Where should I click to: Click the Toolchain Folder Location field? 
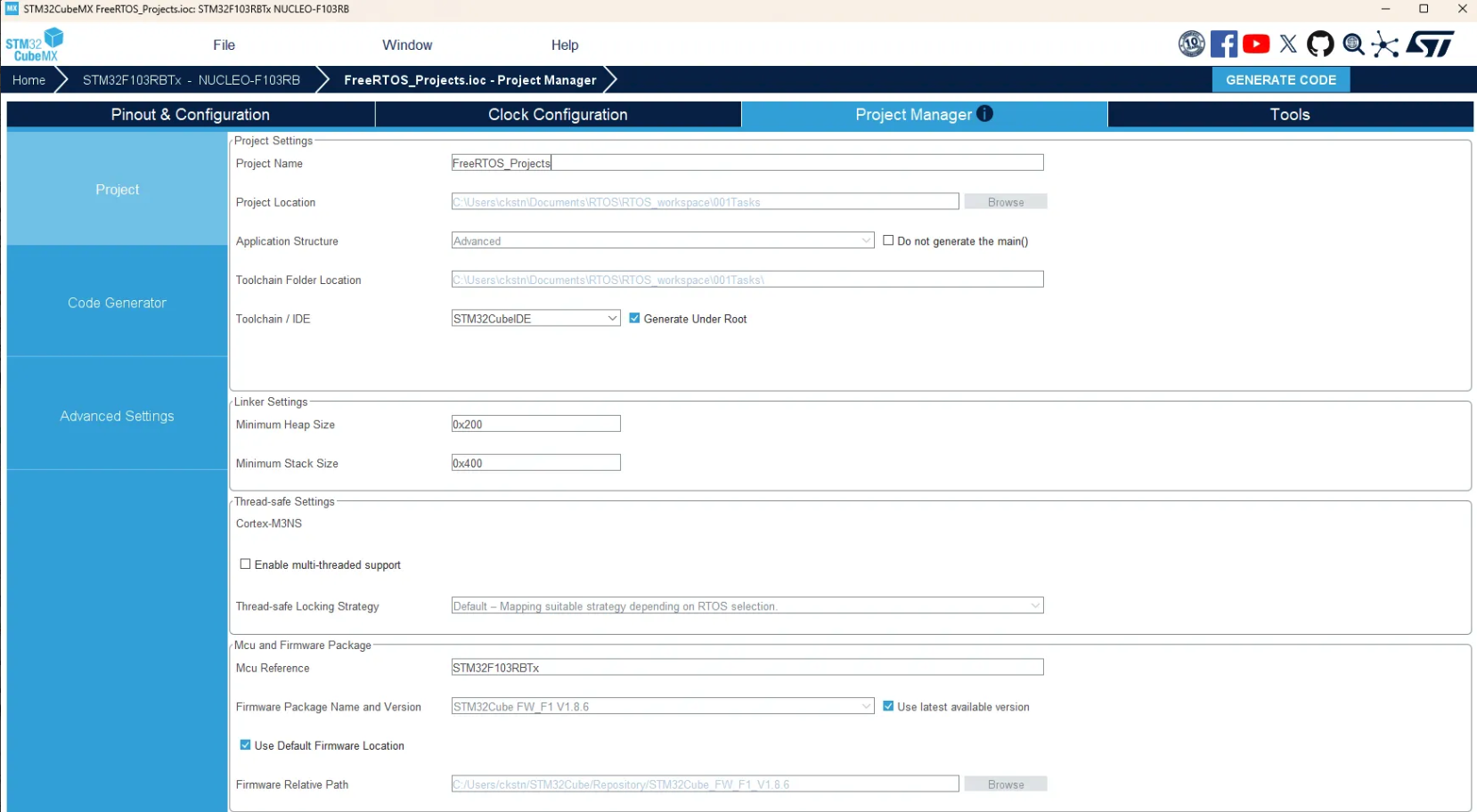coord(747,280)
